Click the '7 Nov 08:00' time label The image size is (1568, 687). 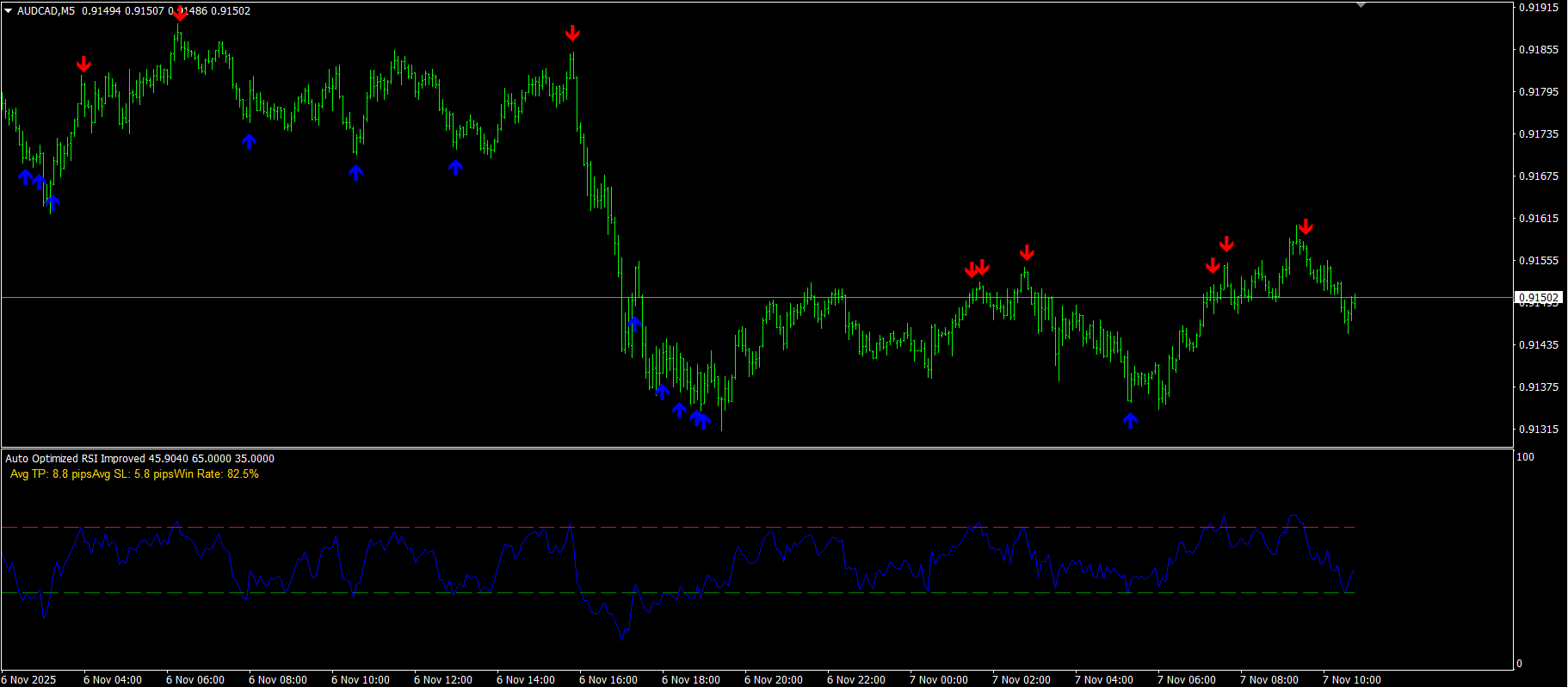click(x=1269, y=680)
